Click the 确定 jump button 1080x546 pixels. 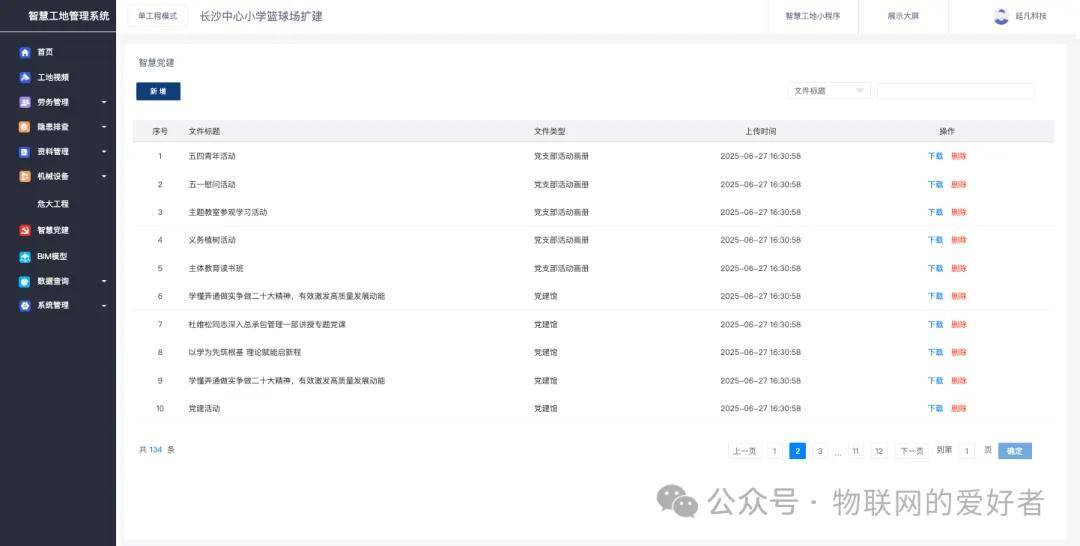1015,451
